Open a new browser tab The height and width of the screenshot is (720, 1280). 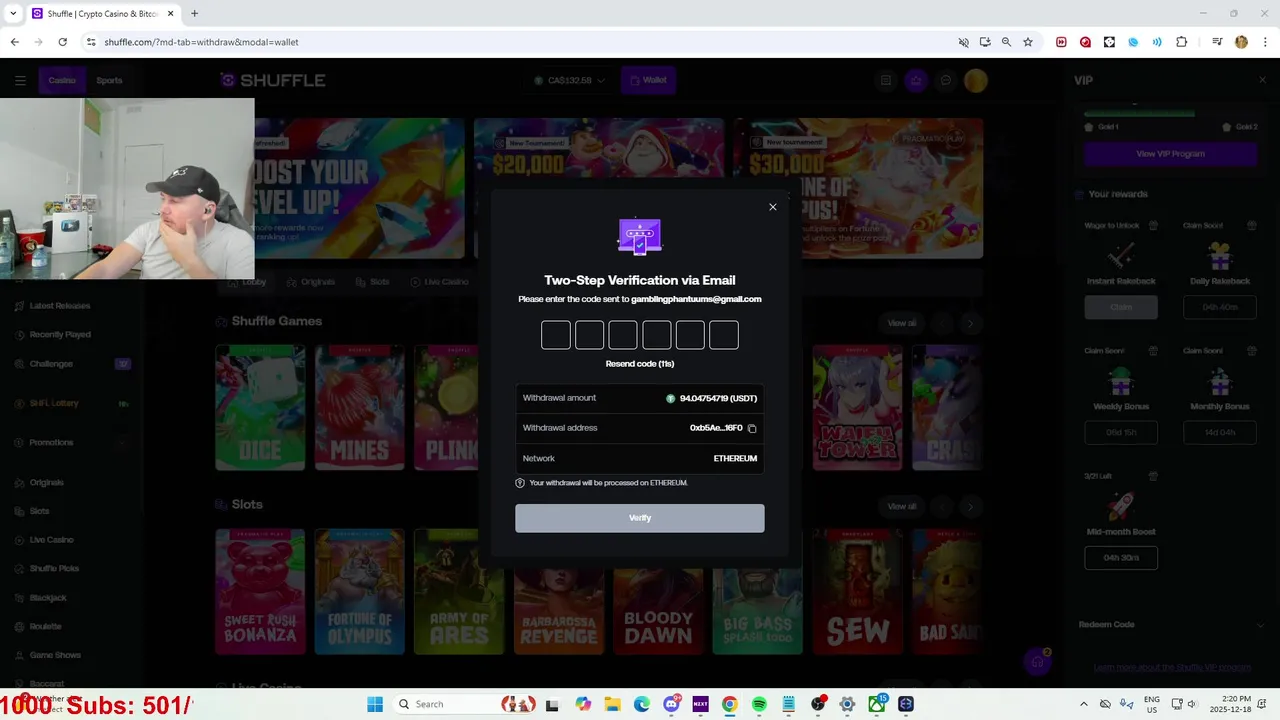point(194,13)
